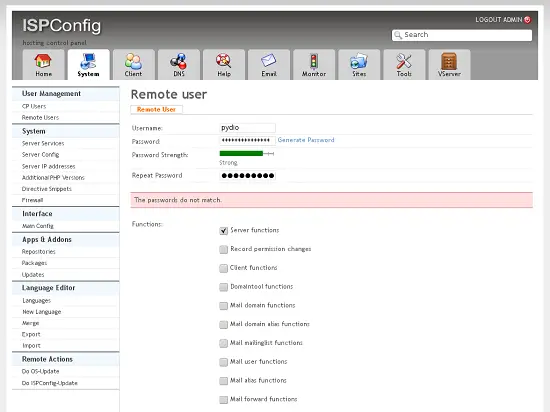This screenshot has width=550, height=412.
Task: Enable Mail domain functions checkbox
Action: pos(223,306)
